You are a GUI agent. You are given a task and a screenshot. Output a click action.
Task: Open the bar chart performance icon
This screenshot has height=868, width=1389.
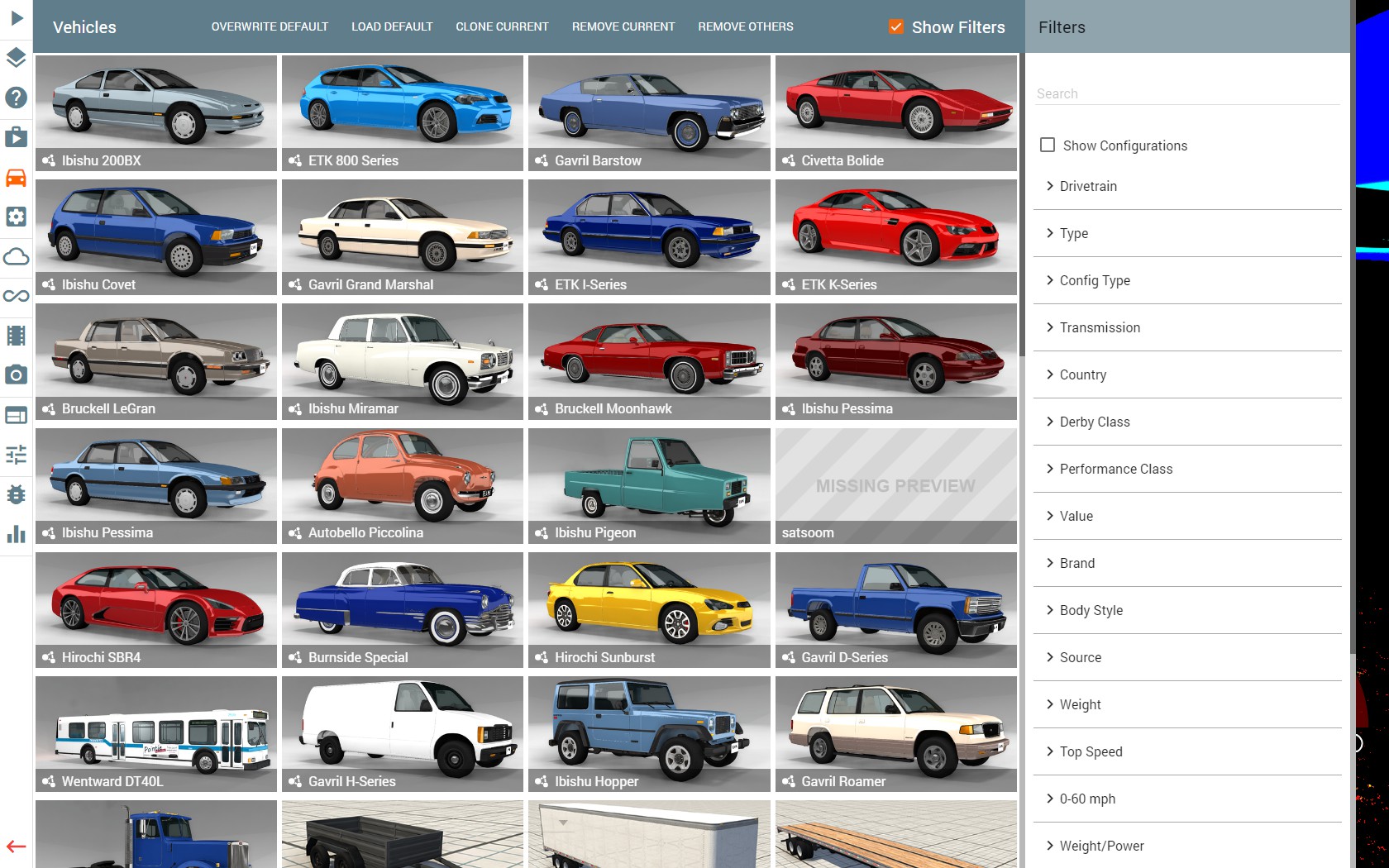point(16,534)
